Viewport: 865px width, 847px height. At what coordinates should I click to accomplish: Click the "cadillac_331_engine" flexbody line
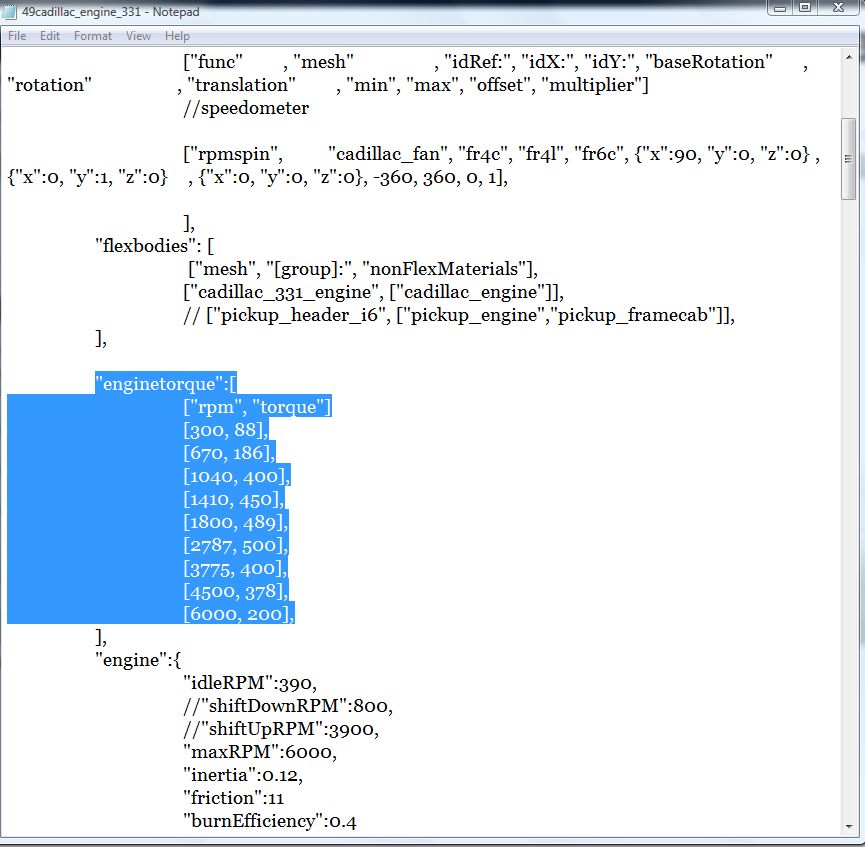(x=373, y=292)
